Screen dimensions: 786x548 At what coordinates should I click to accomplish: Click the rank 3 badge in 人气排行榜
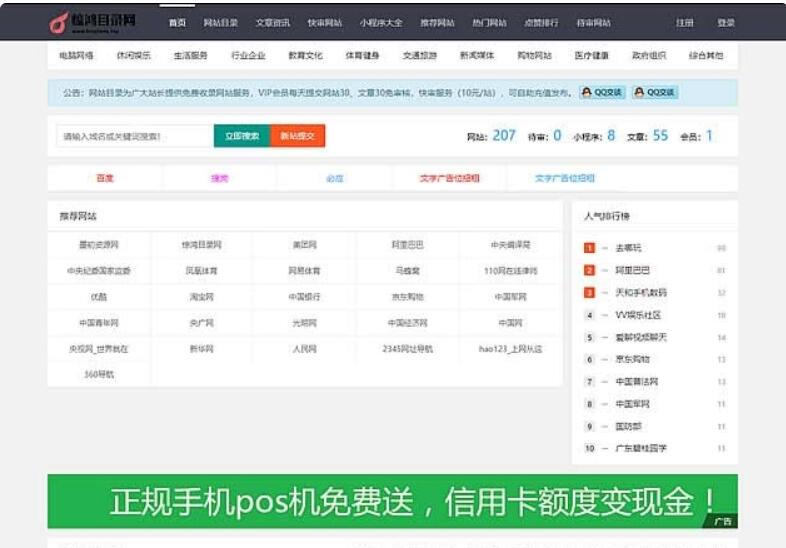(x=590, y=293)
